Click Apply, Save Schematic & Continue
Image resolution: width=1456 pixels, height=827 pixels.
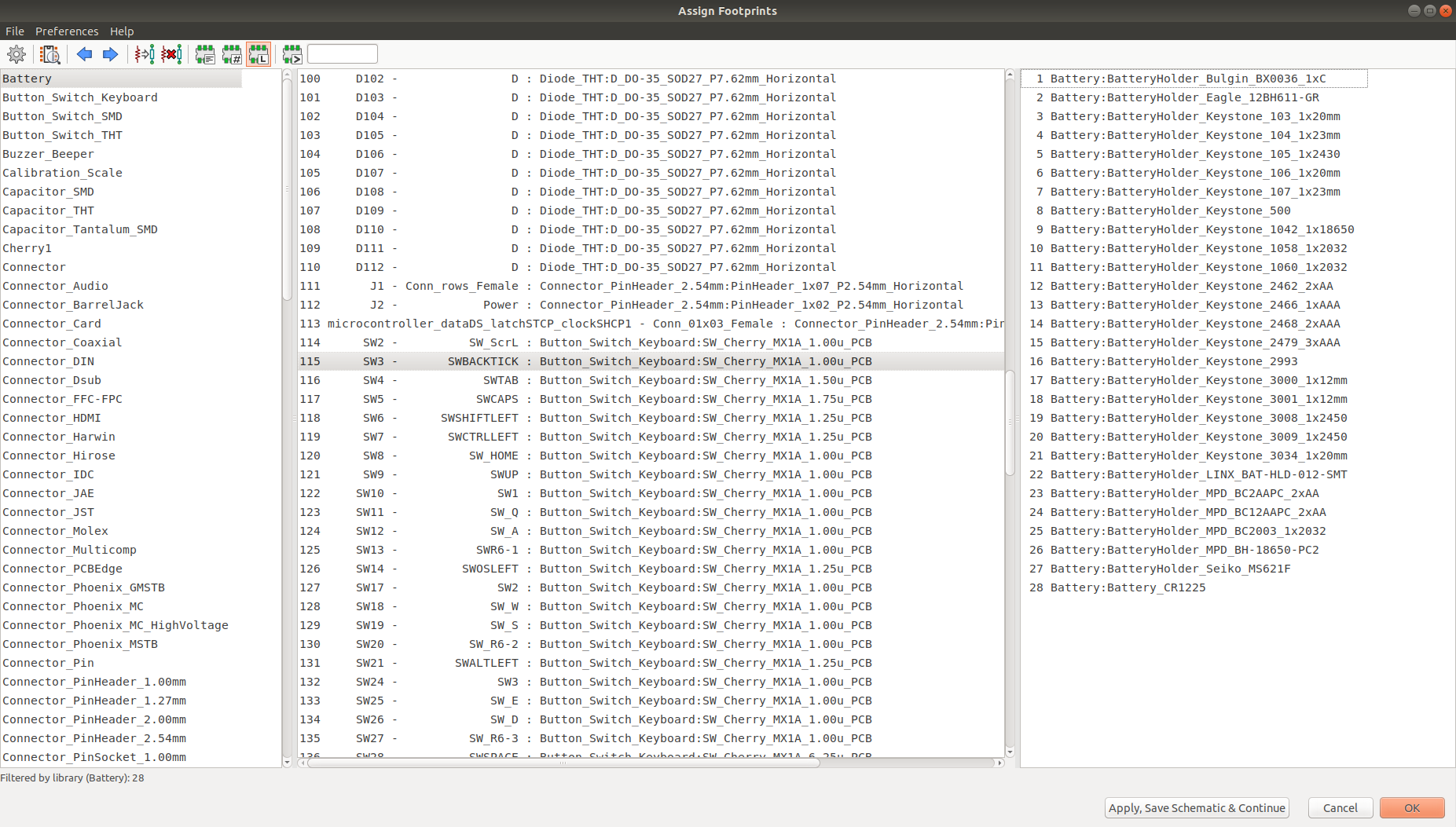pyautogui.click(x=1197, y=808)
